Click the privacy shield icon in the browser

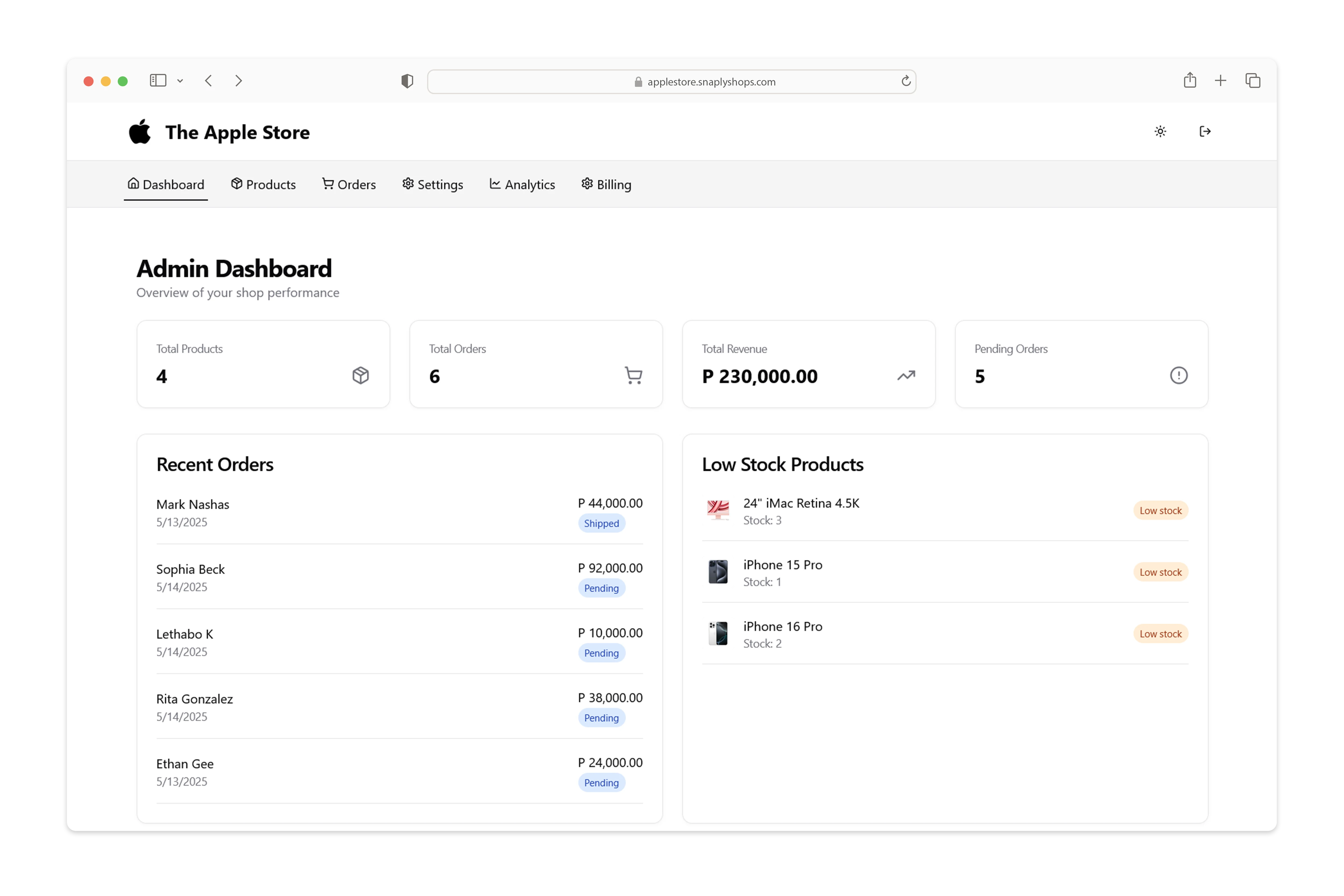407,81
